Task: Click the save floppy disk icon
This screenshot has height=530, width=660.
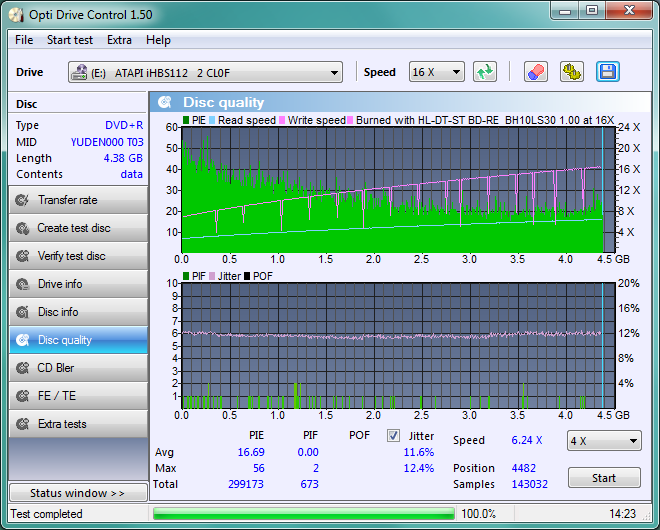Action: [x=607, y=72]
